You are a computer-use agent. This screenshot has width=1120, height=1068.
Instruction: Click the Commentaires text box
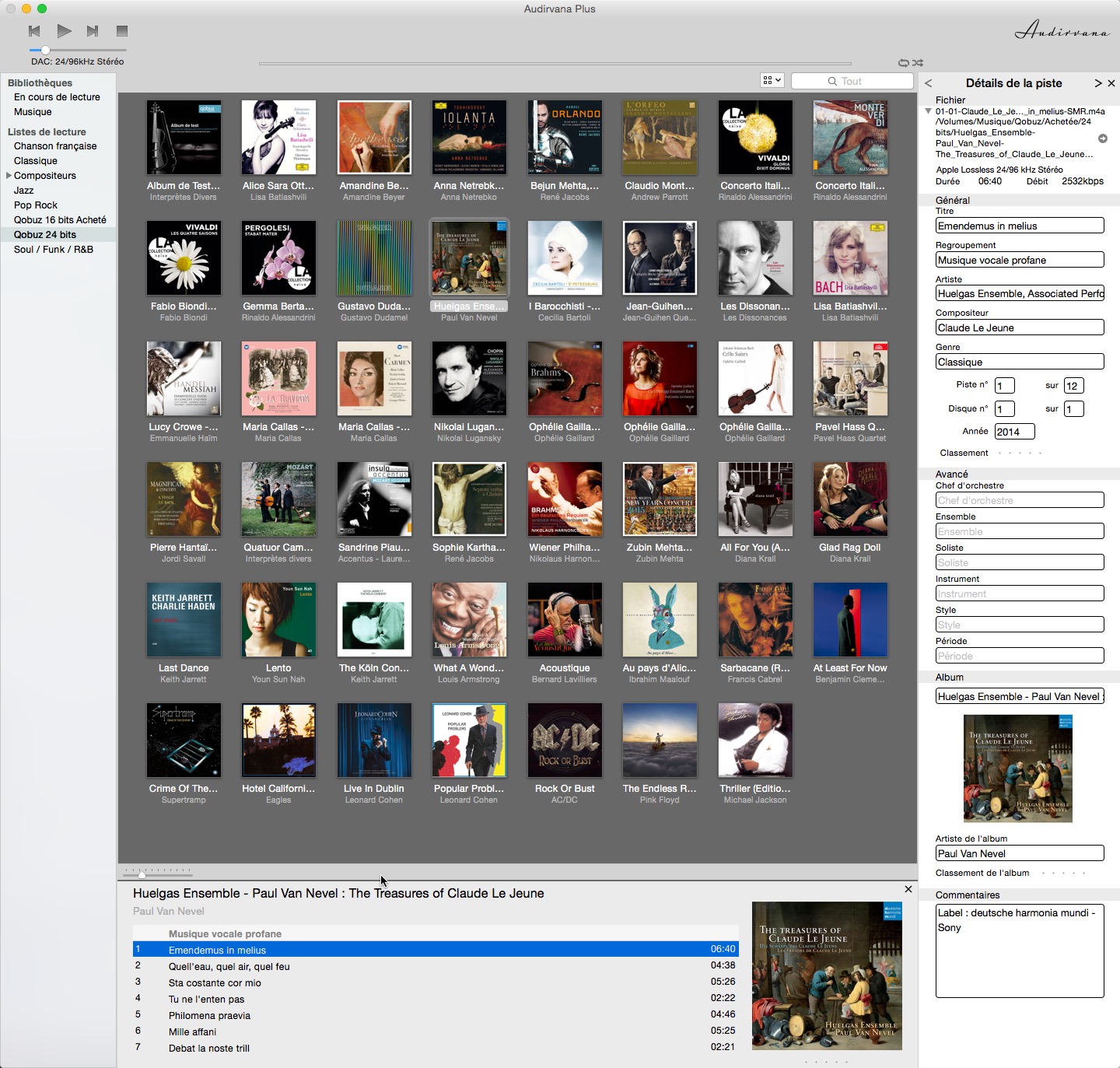coord(1020,951)
